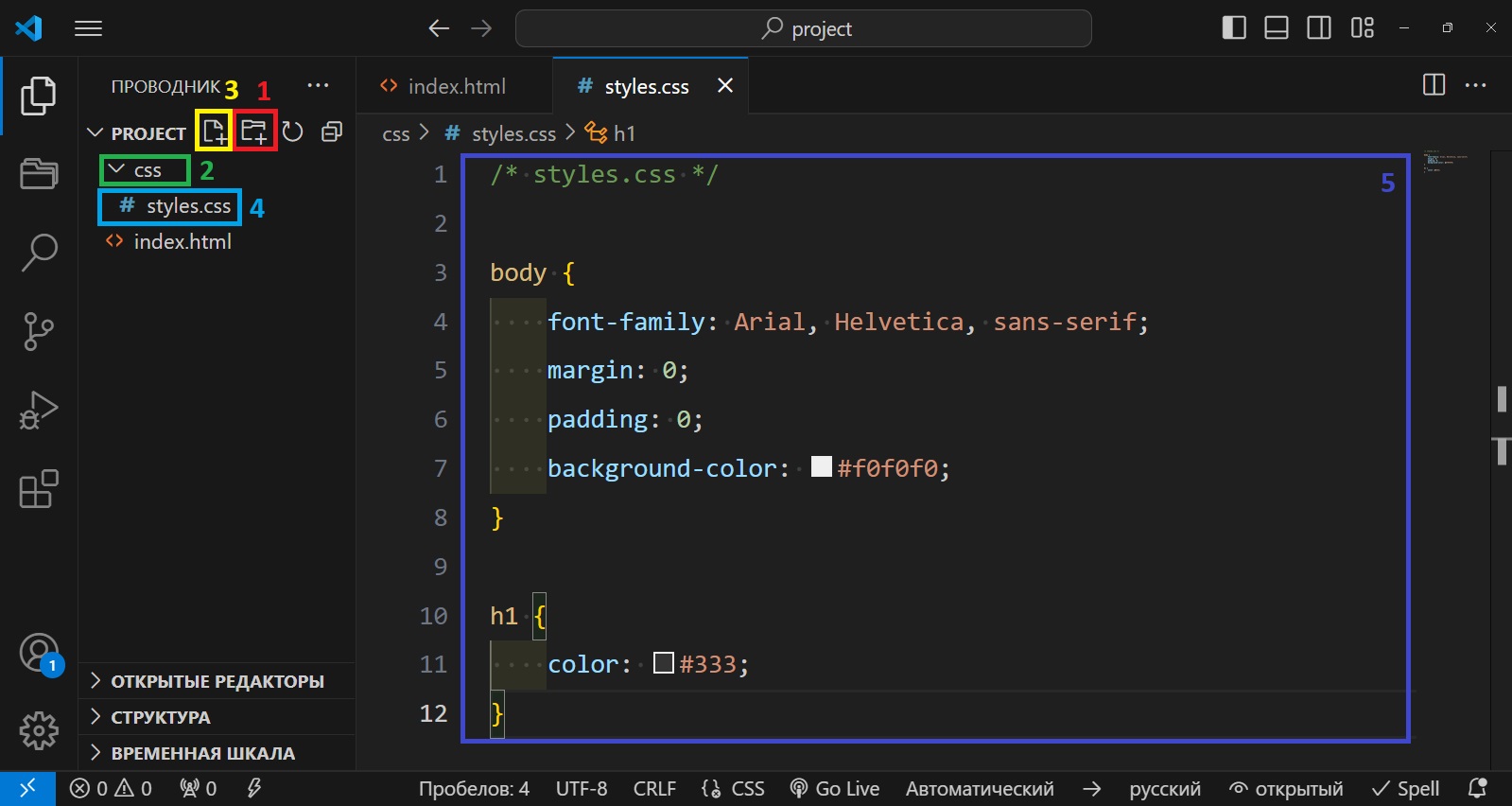Expand СТРУКТУРА section
Screen dimensions: 1512x806
coord(217,717)
